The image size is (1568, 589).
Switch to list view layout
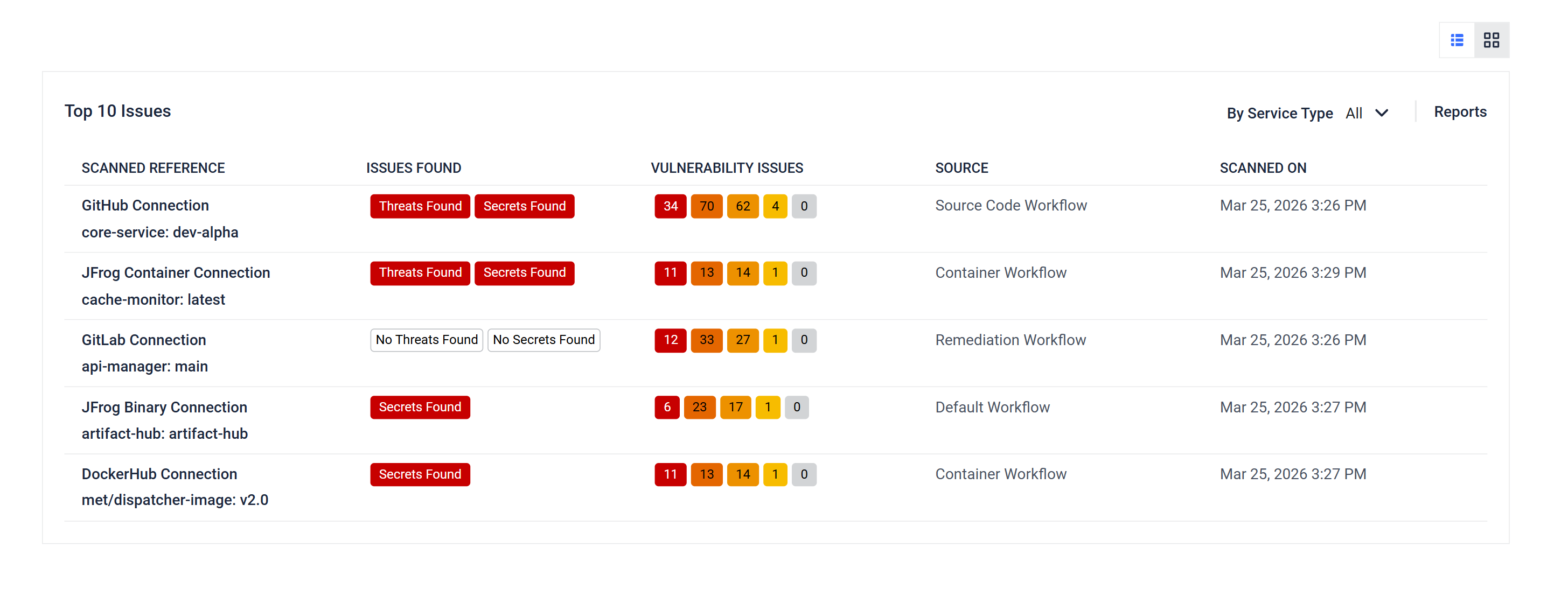1457,40
